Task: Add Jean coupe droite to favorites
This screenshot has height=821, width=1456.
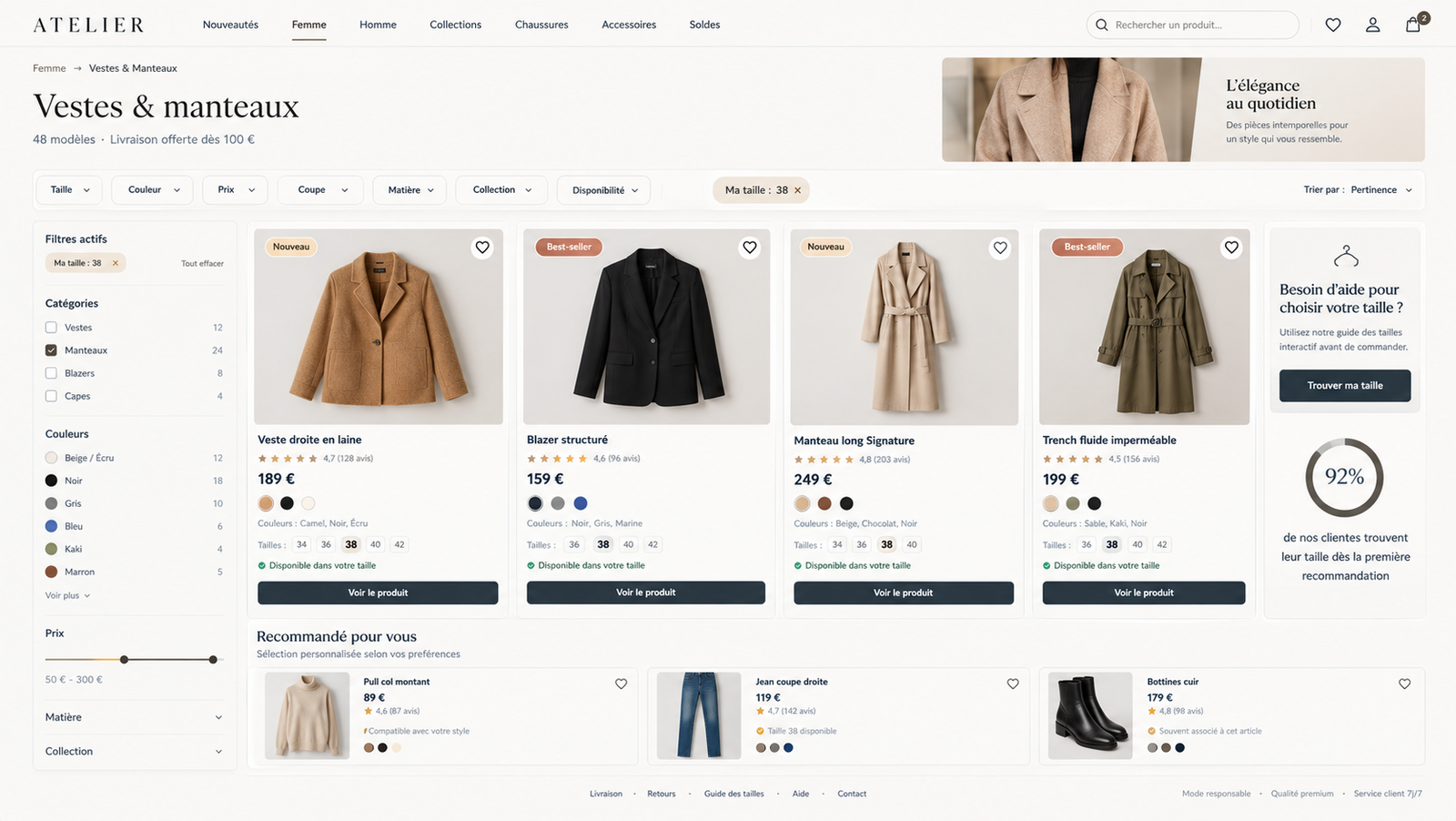Action: click(1013, 684)
